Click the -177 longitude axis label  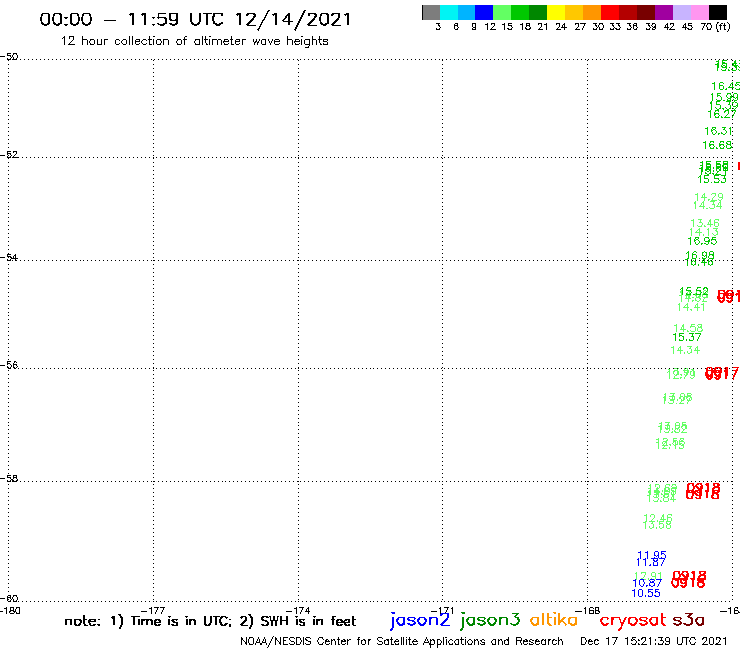(153, 611)
